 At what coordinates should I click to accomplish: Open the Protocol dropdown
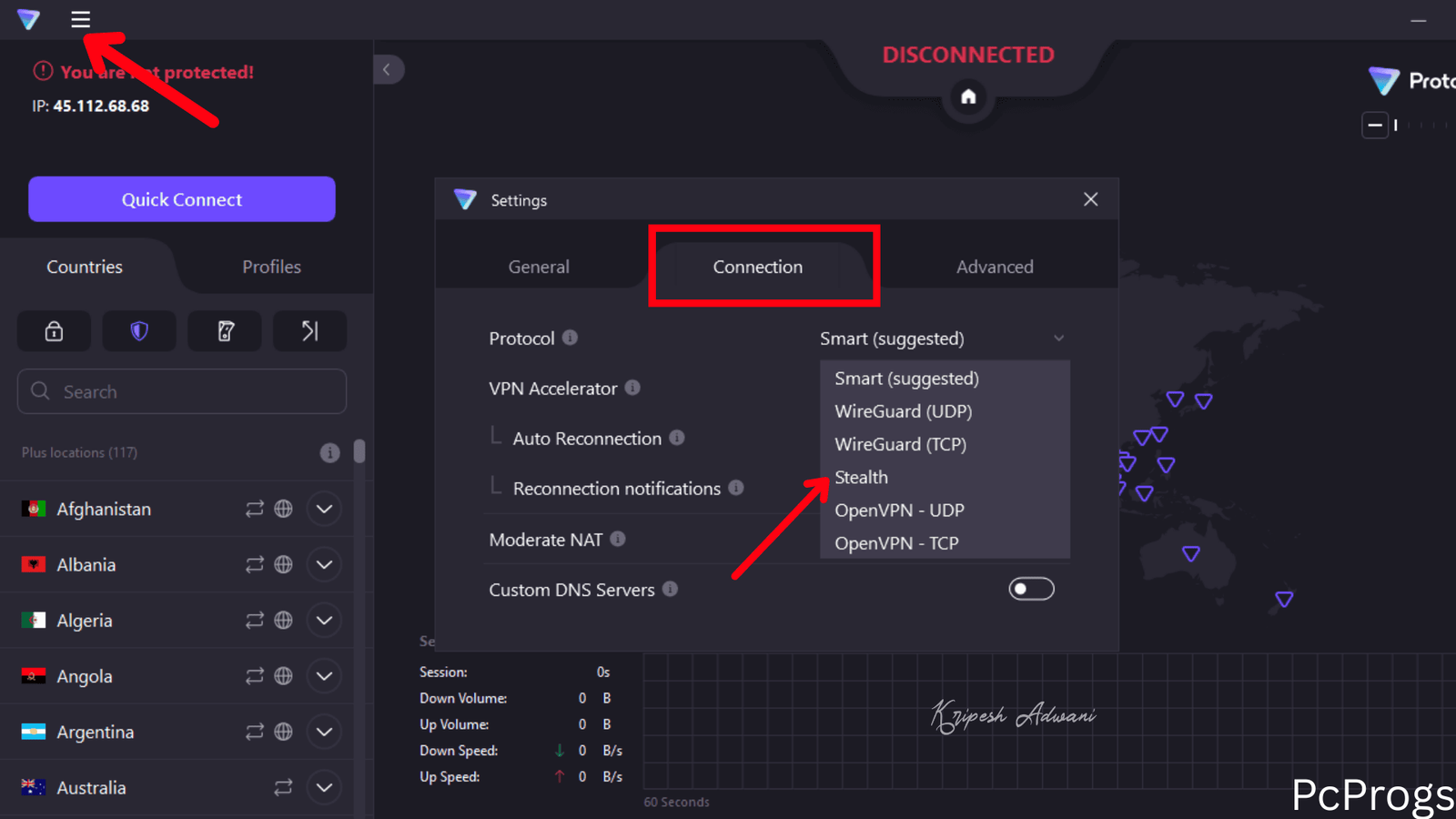(x=942, y=339)
